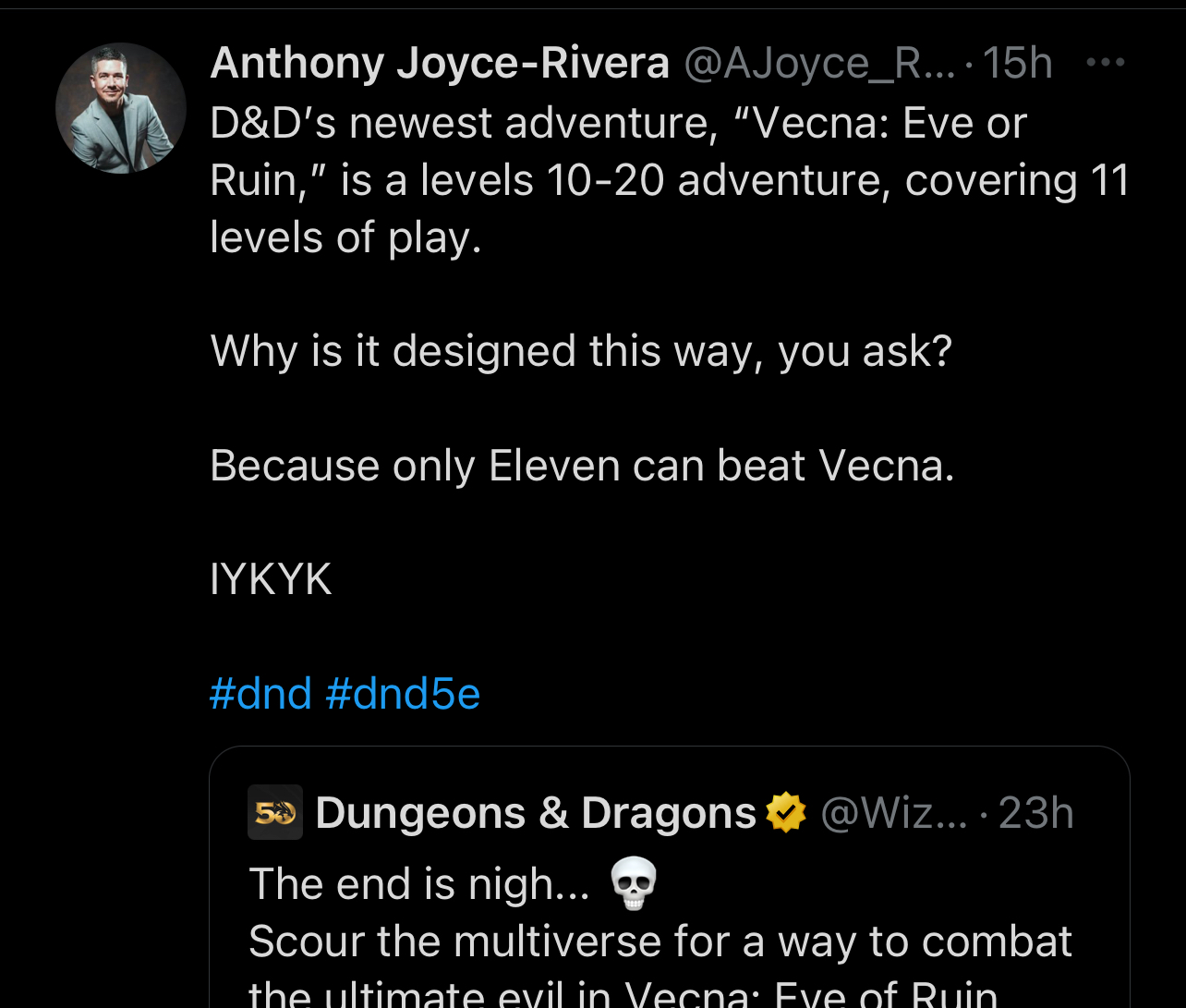
Task: Click the "Why is it designed this way" line
Action: pos(581,351)
